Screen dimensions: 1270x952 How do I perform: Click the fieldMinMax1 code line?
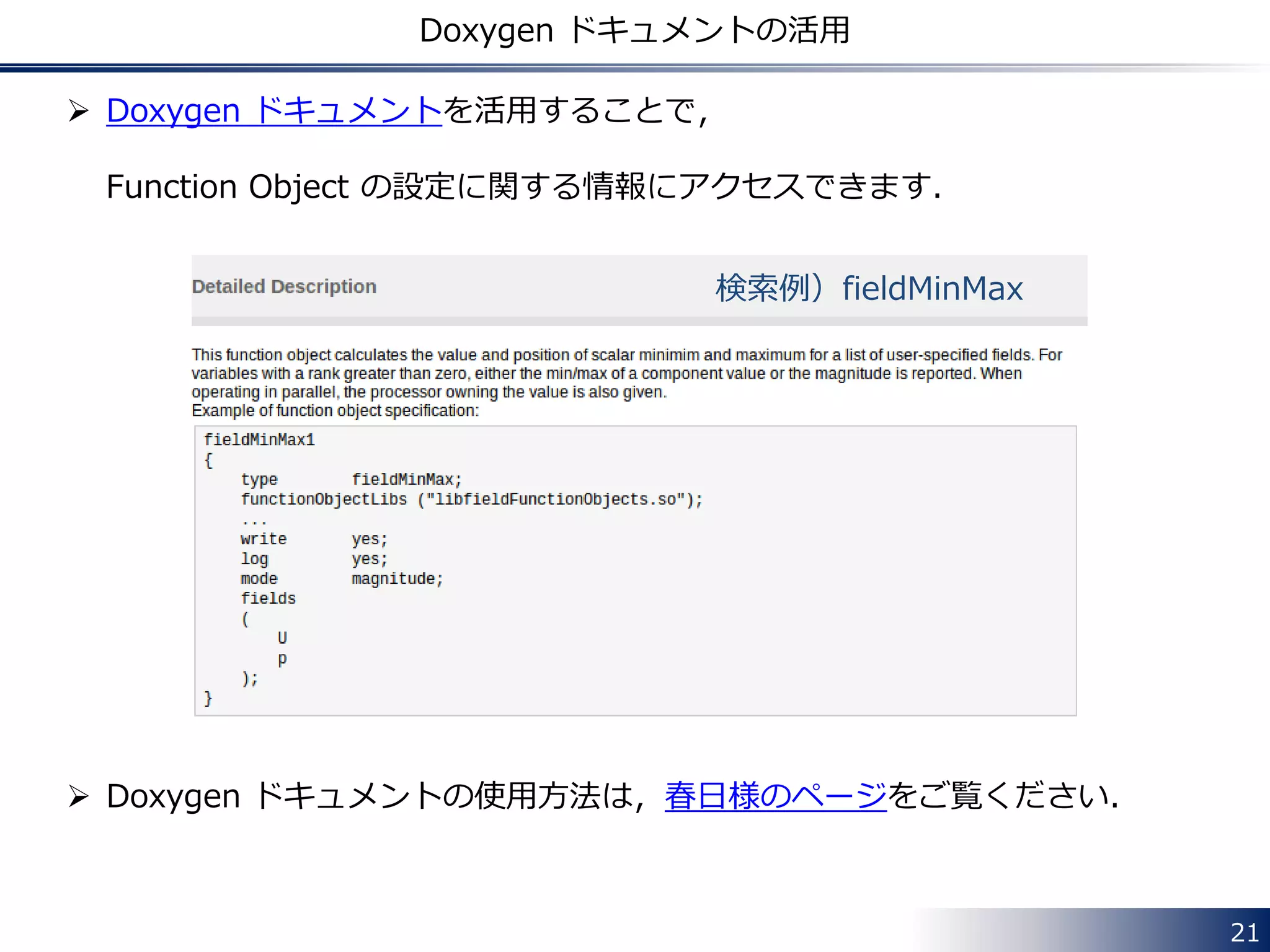coord(259,440)
